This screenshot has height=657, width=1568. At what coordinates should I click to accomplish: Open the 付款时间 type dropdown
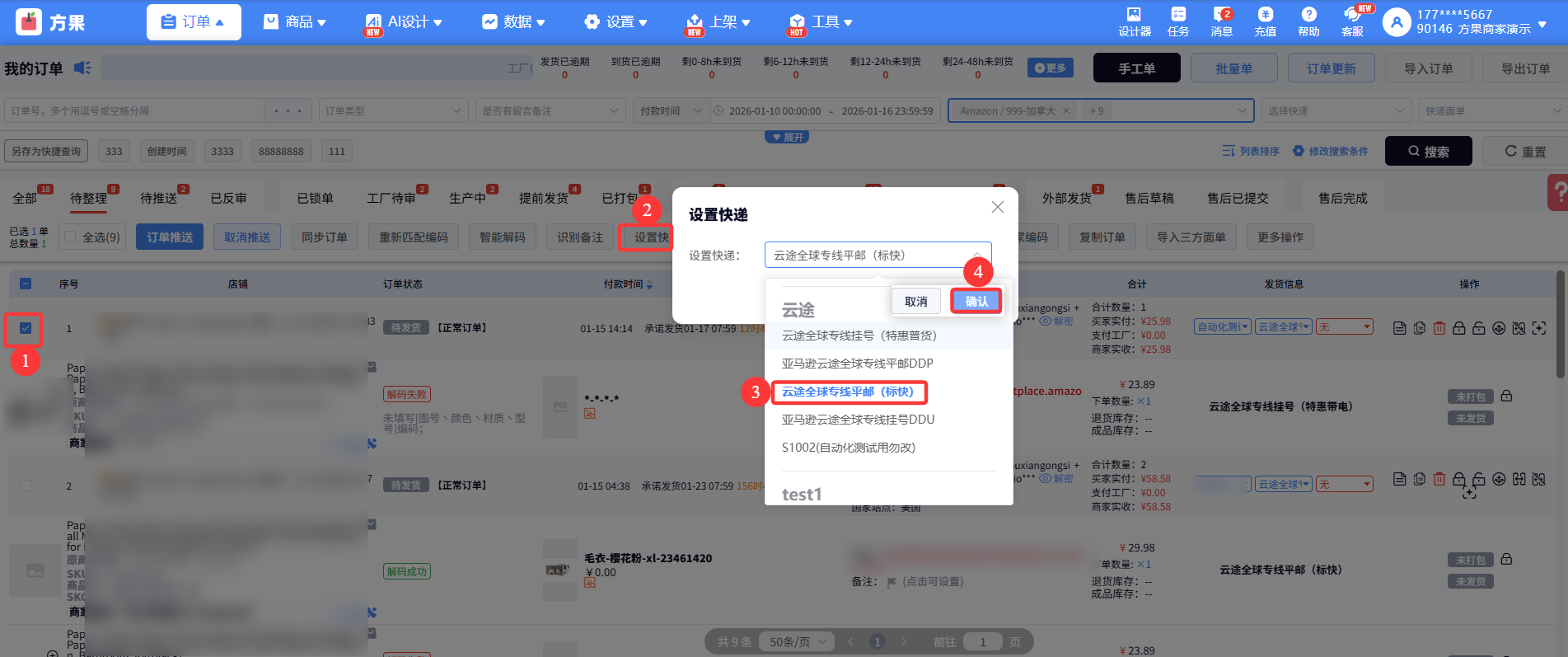pos(671,110)
